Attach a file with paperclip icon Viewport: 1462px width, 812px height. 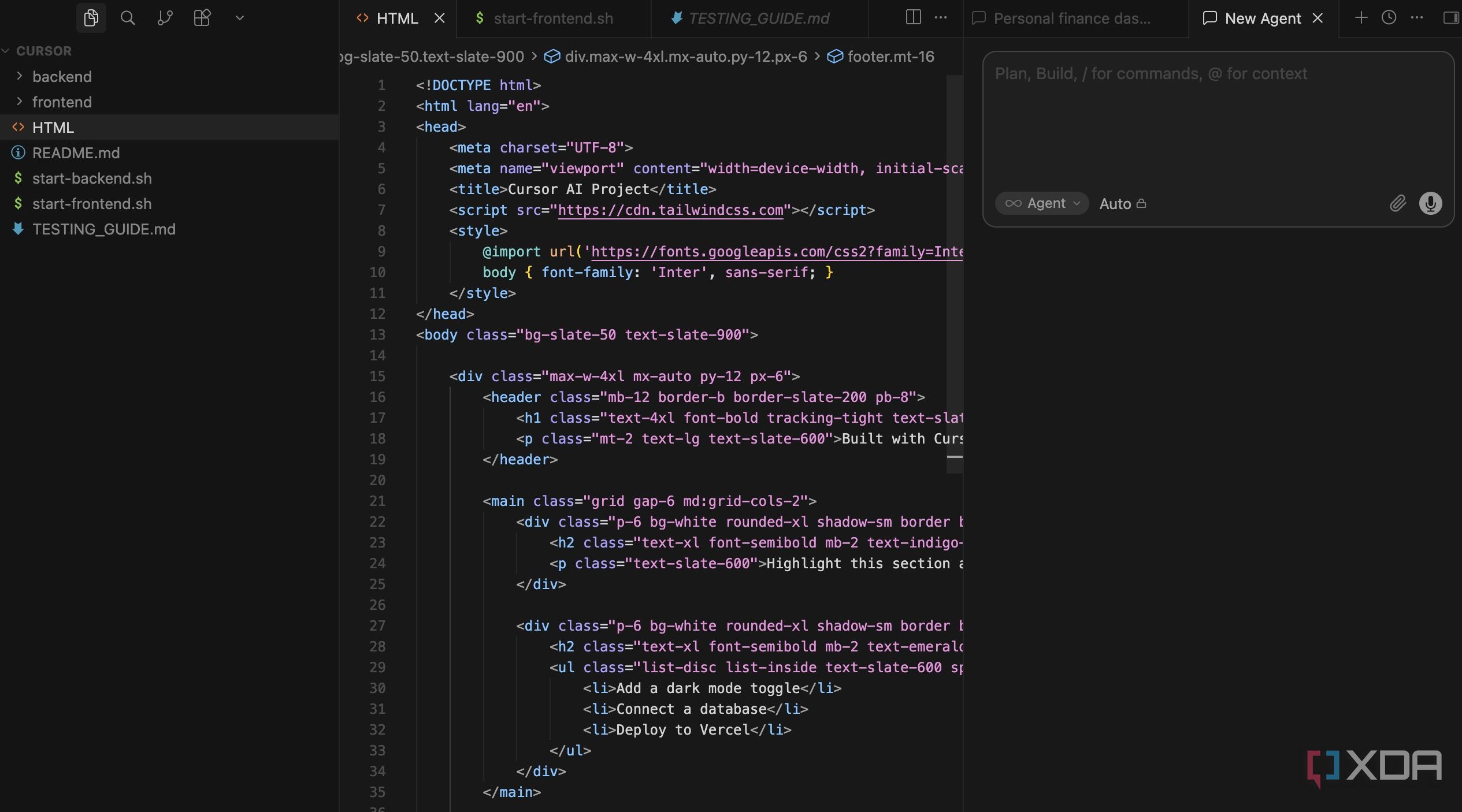(1397, 203)
